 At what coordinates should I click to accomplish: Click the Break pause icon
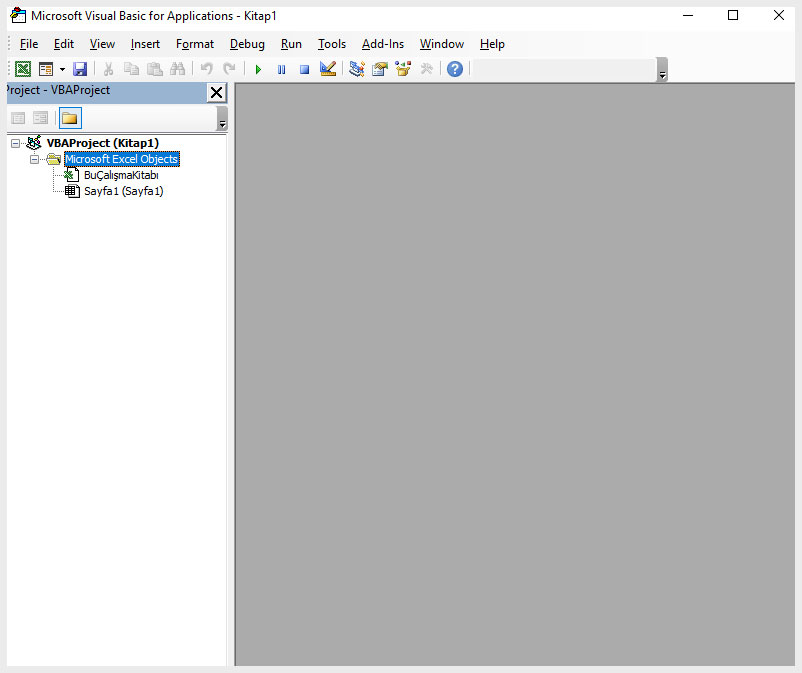(281, 69)
